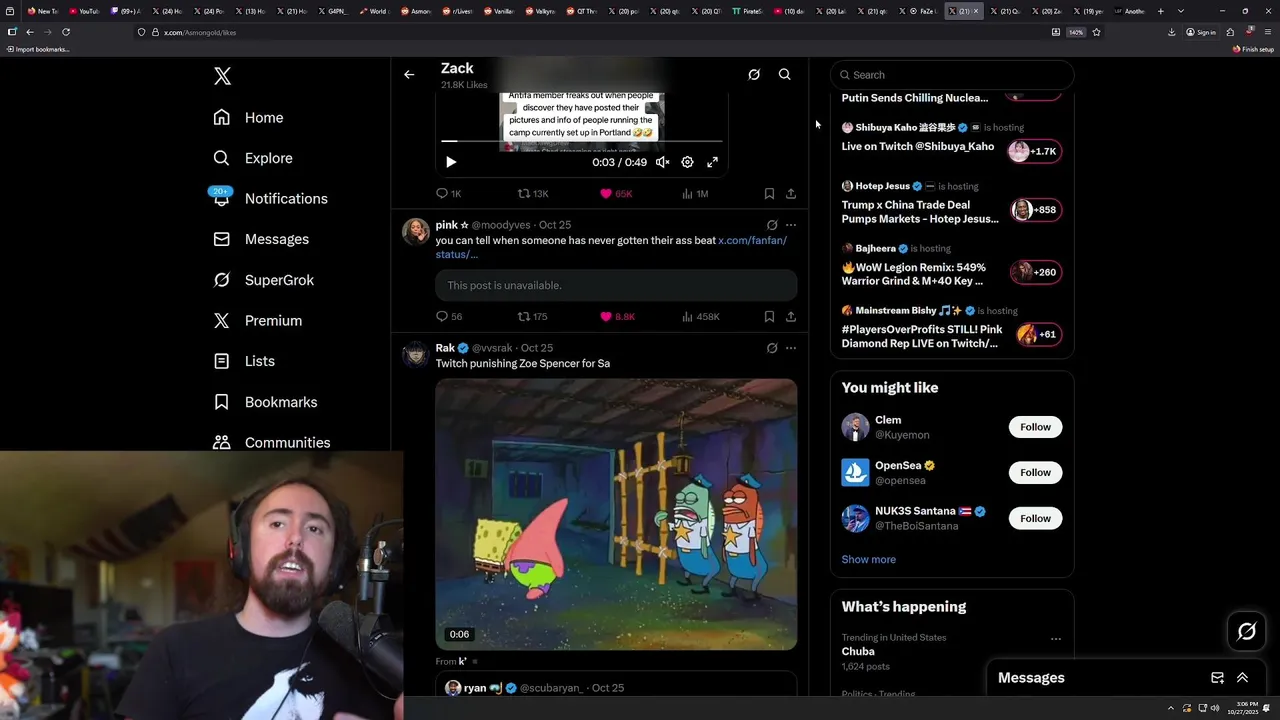Open the Explore page
Image resolution: width=1280 pixels, height=720 pixels.
253,158
